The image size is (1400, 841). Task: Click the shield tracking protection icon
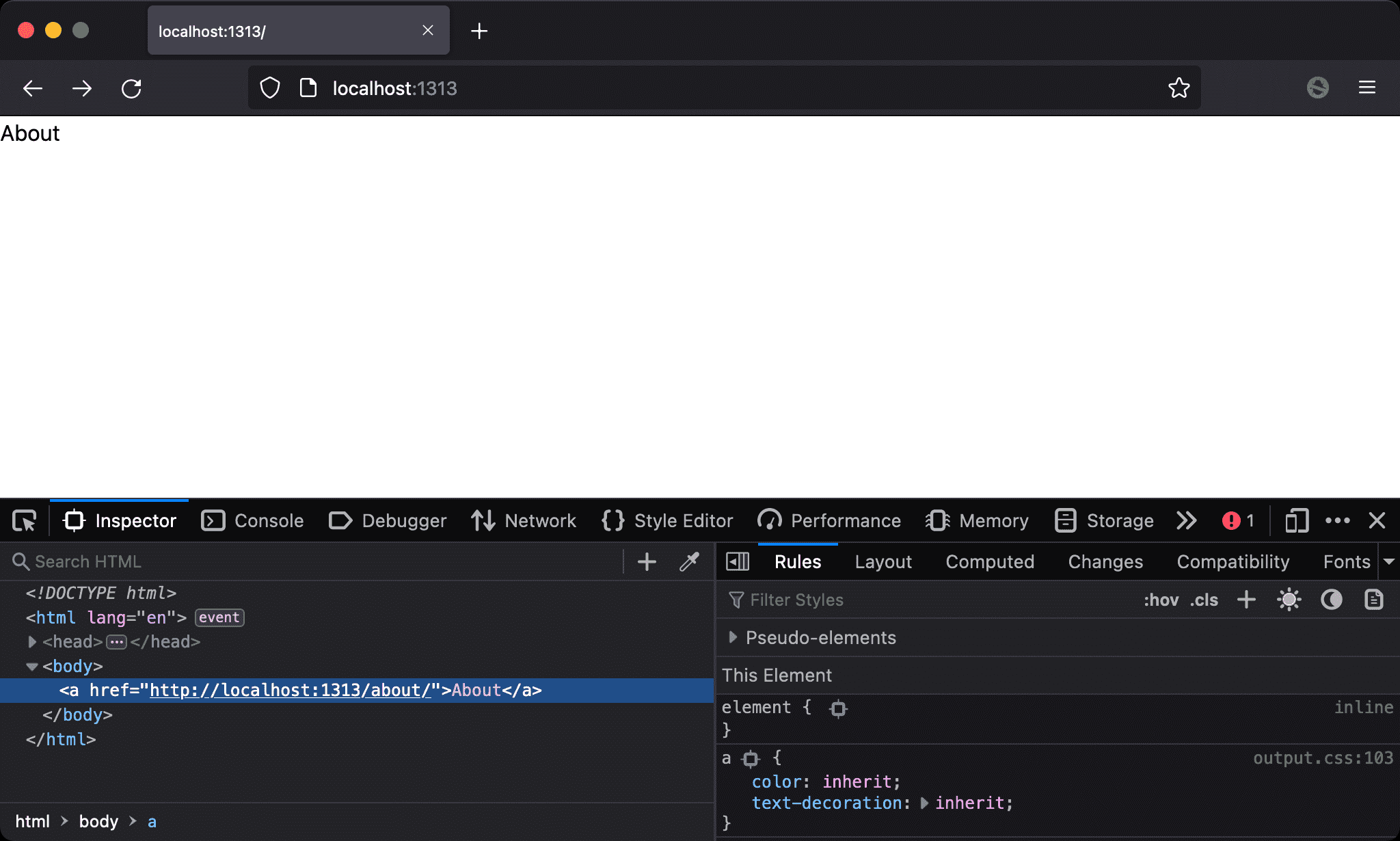click(270, 88)
